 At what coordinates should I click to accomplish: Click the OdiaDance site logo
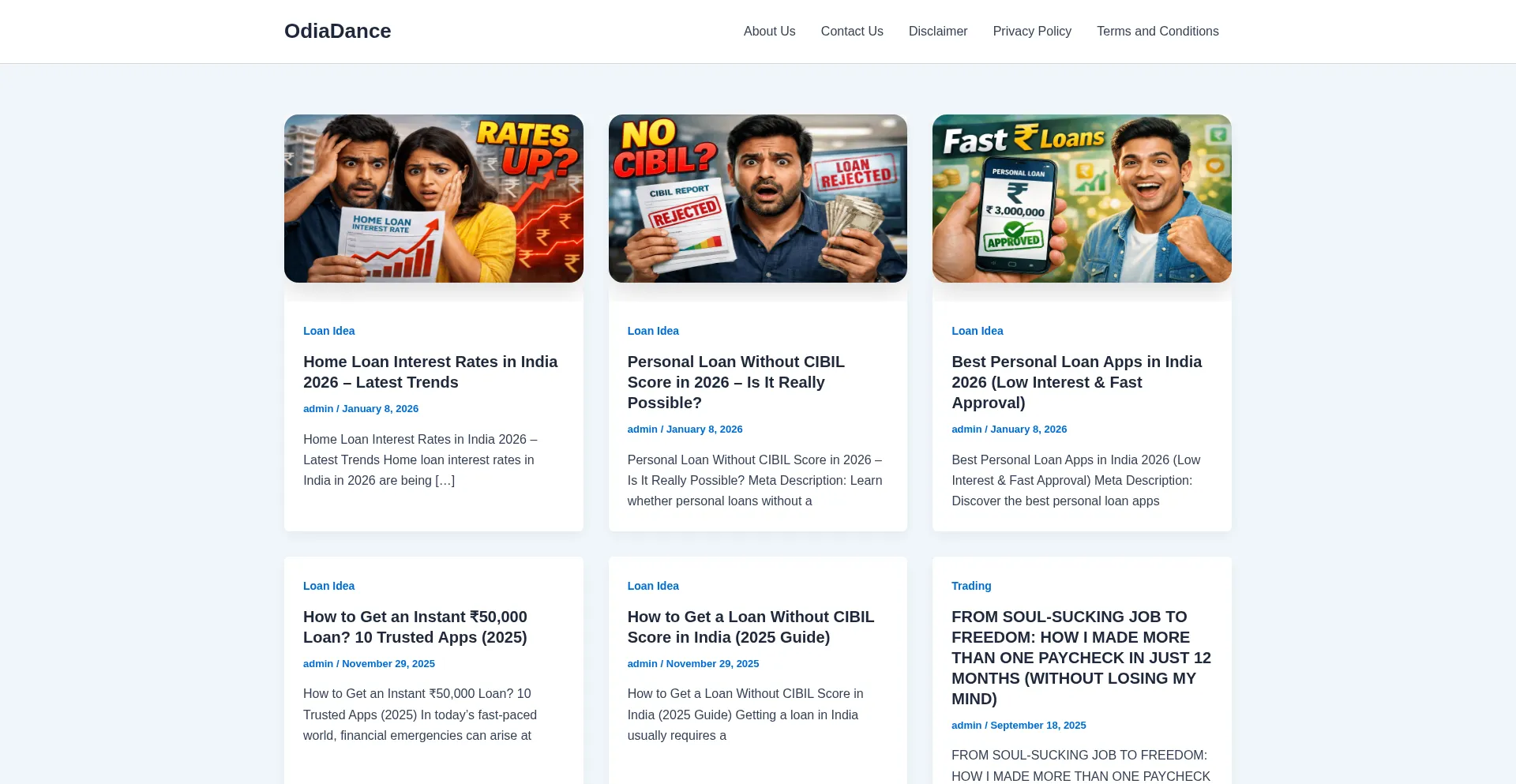pyautogui.click(x=337, y=31)
